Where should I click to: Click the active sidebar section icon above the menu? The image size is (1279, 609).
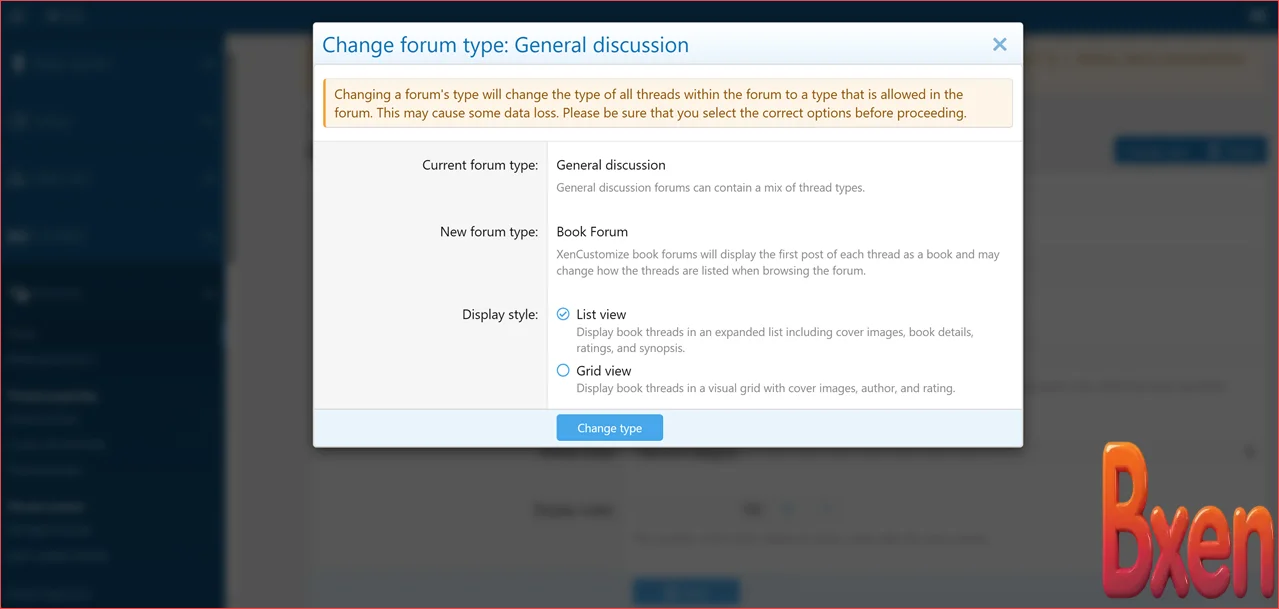[x=20, y=292]
